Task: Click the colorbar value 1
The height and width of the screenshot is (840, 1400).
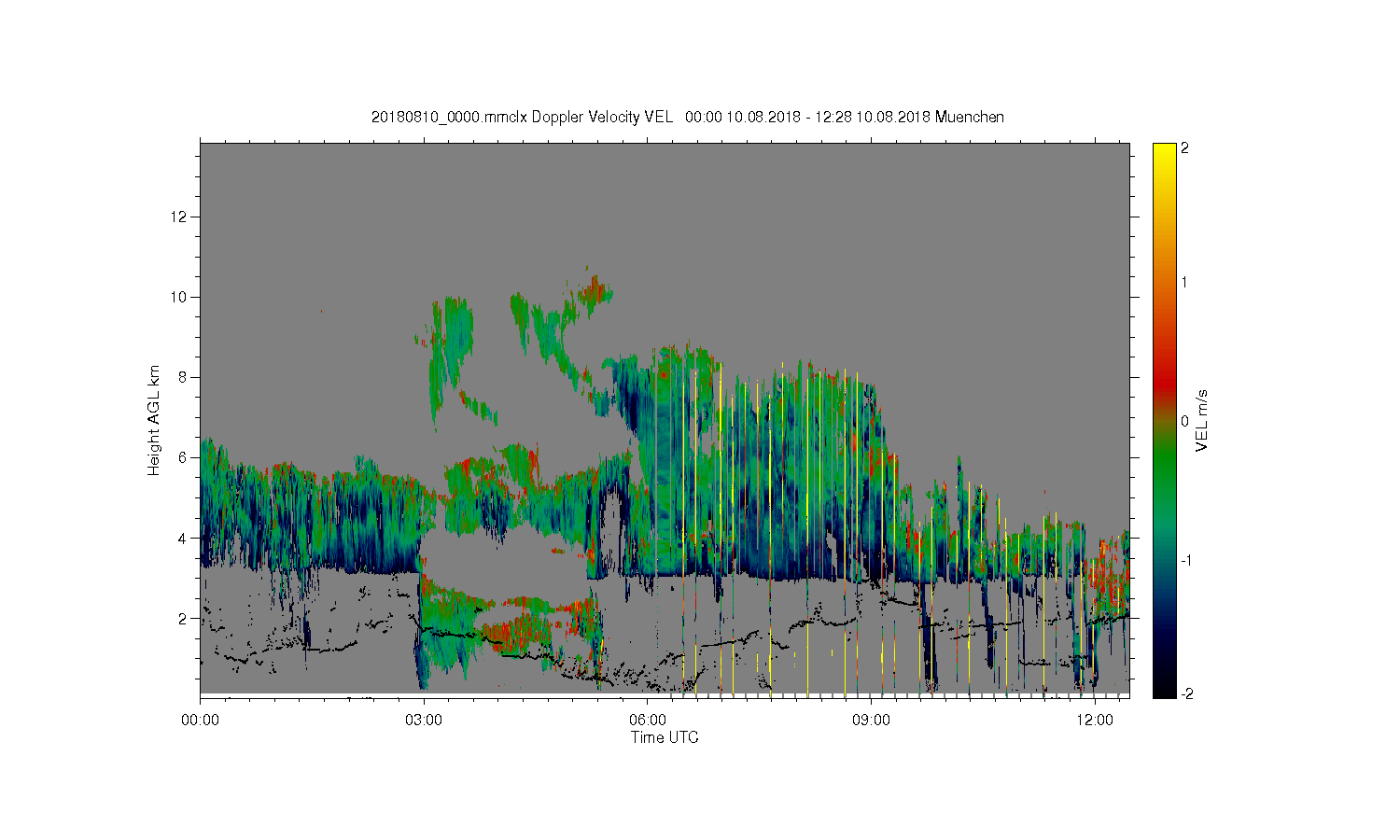Action: click(1185, 282)
